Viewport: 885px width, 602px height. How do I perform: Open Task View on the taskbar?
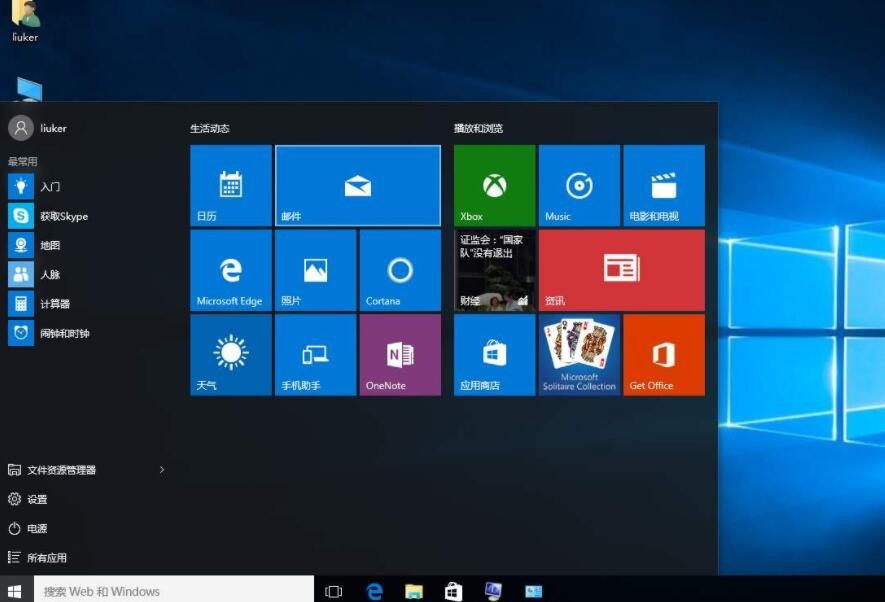point(334,591)
